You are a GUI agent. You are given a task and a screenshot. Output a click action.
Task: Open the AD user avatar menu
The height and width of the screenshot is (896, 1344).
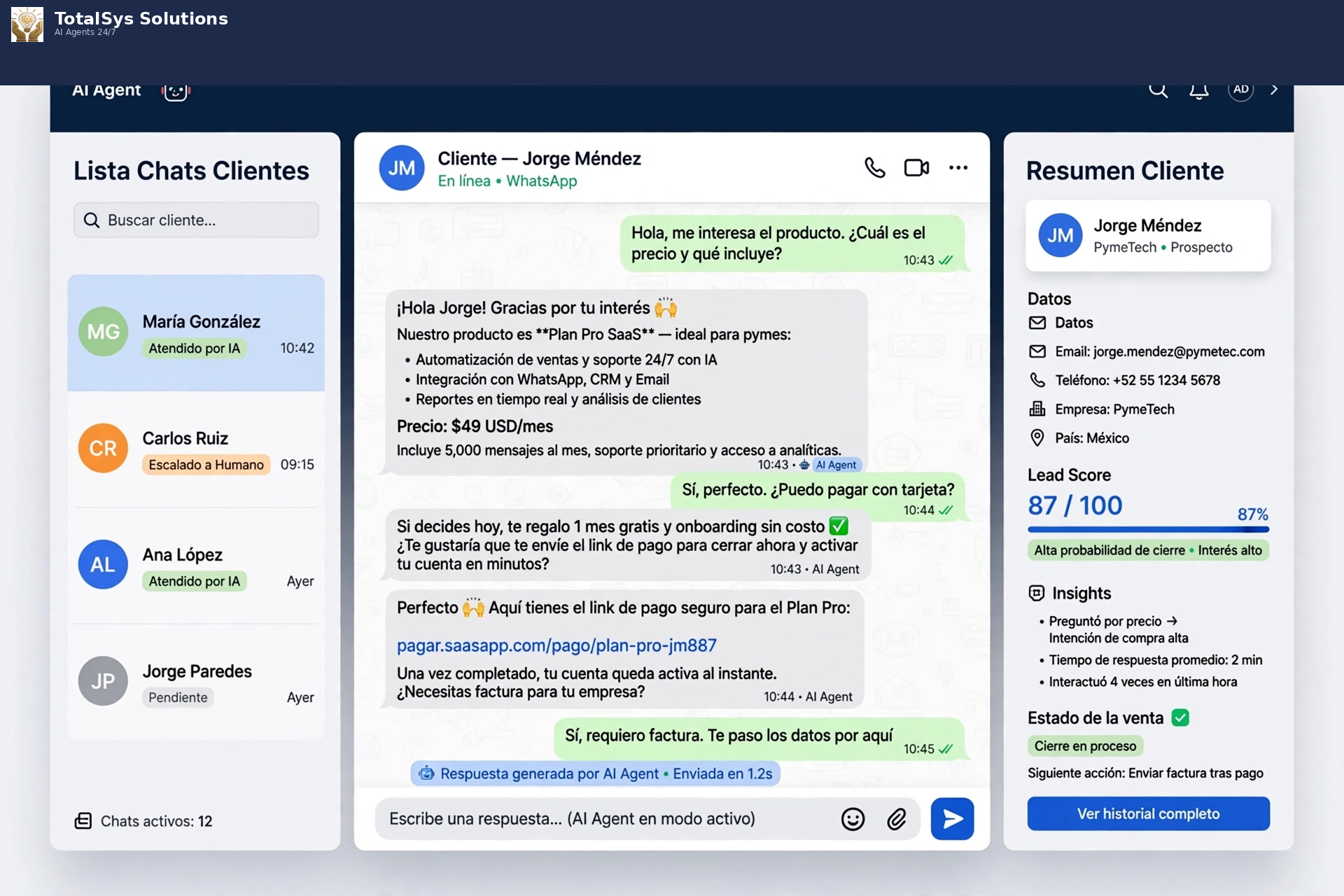[1240, 90]
